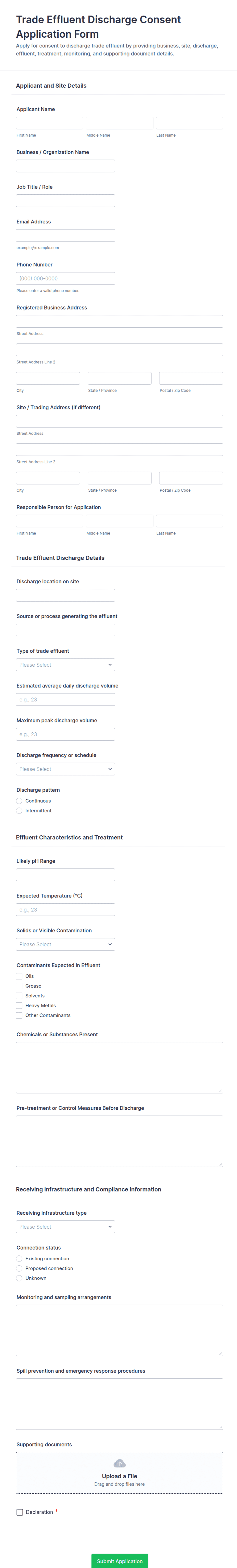
Task: Click the cloud upload icon
Action: tap(120, 1463)
